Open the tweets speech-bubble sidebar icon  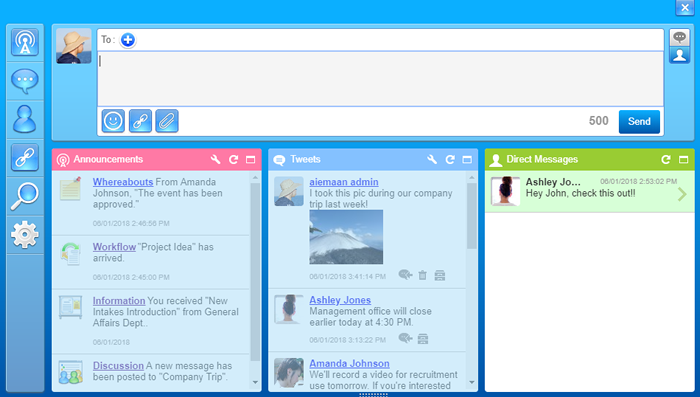click(x=25, y=81)
